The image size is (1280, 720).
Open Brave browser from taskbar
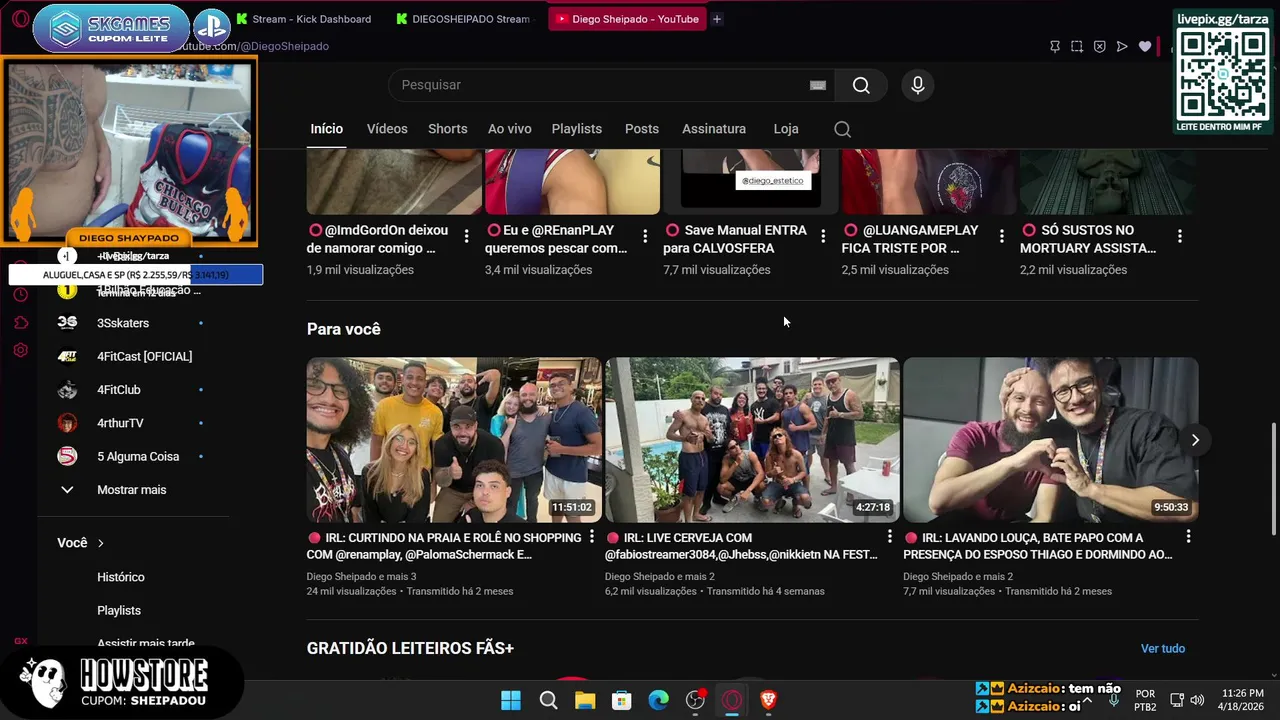(x=768, y=700)
